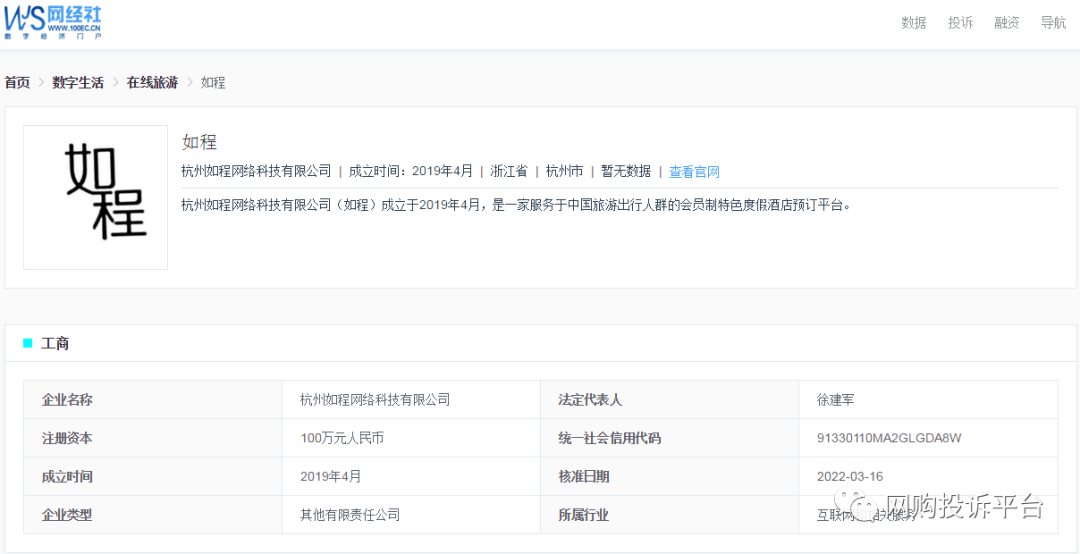Click the 企业类型 label cell
Viewport: 1080px width, 554px height.
pos(153,514)
